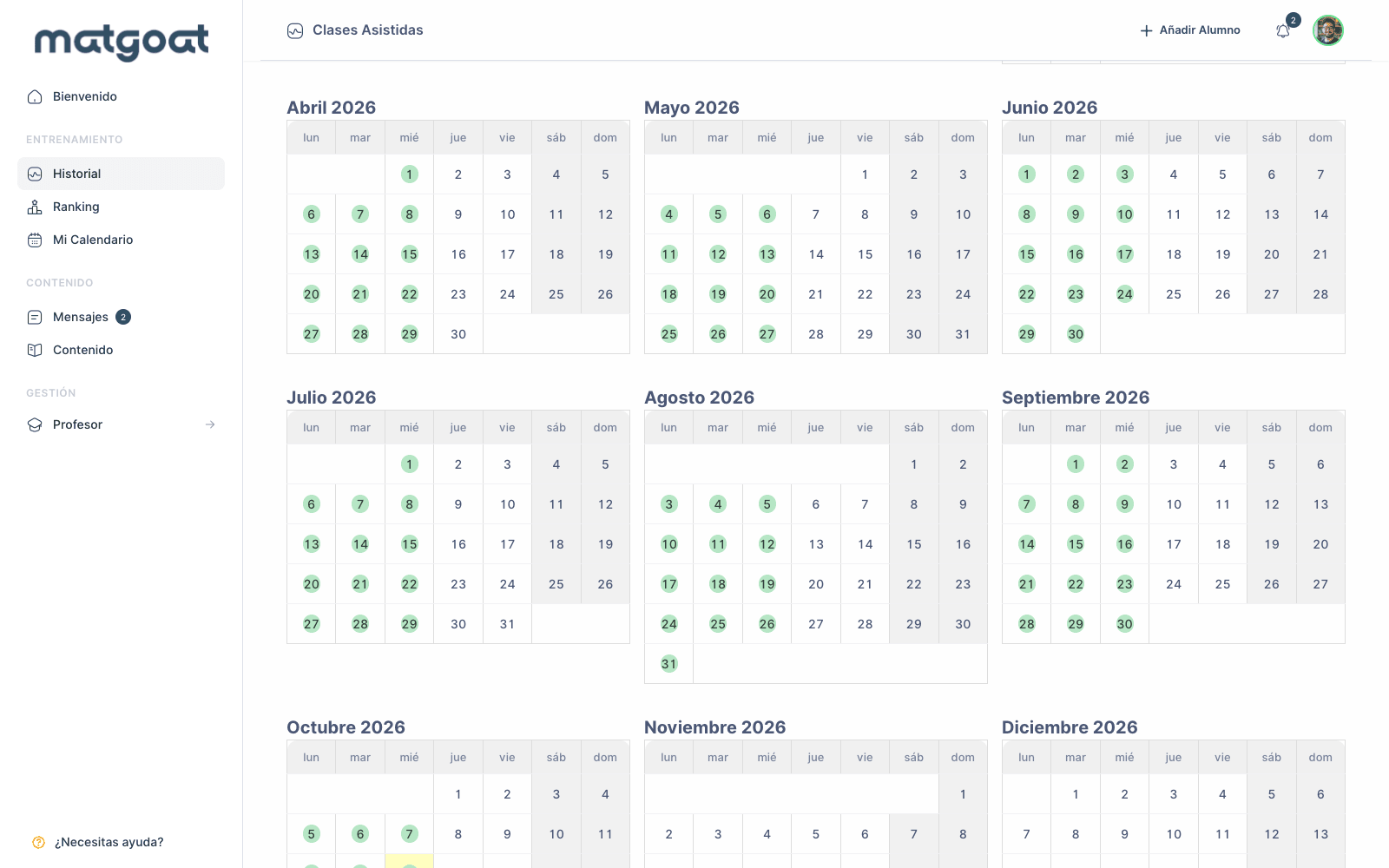Click the Contenido book icon

click(x=35, y=350)
